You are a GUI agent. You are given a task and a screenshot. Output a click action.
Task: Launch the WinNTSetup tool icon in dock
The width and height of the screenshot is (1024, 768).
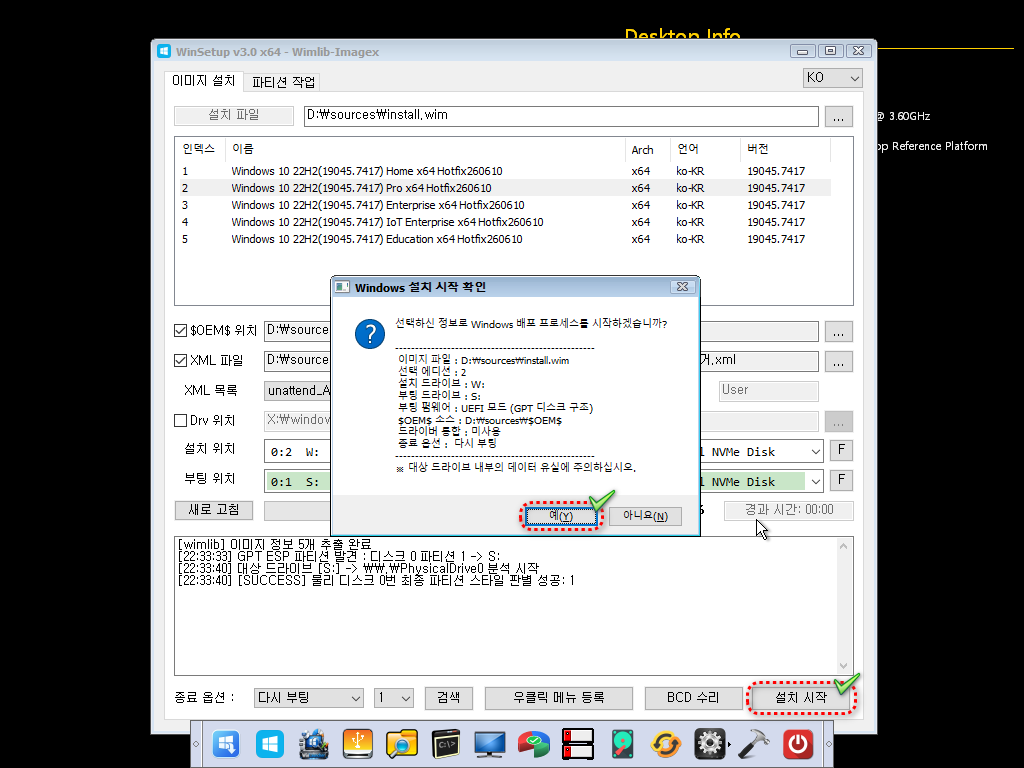pyautogui.click(x=313, y=744)
